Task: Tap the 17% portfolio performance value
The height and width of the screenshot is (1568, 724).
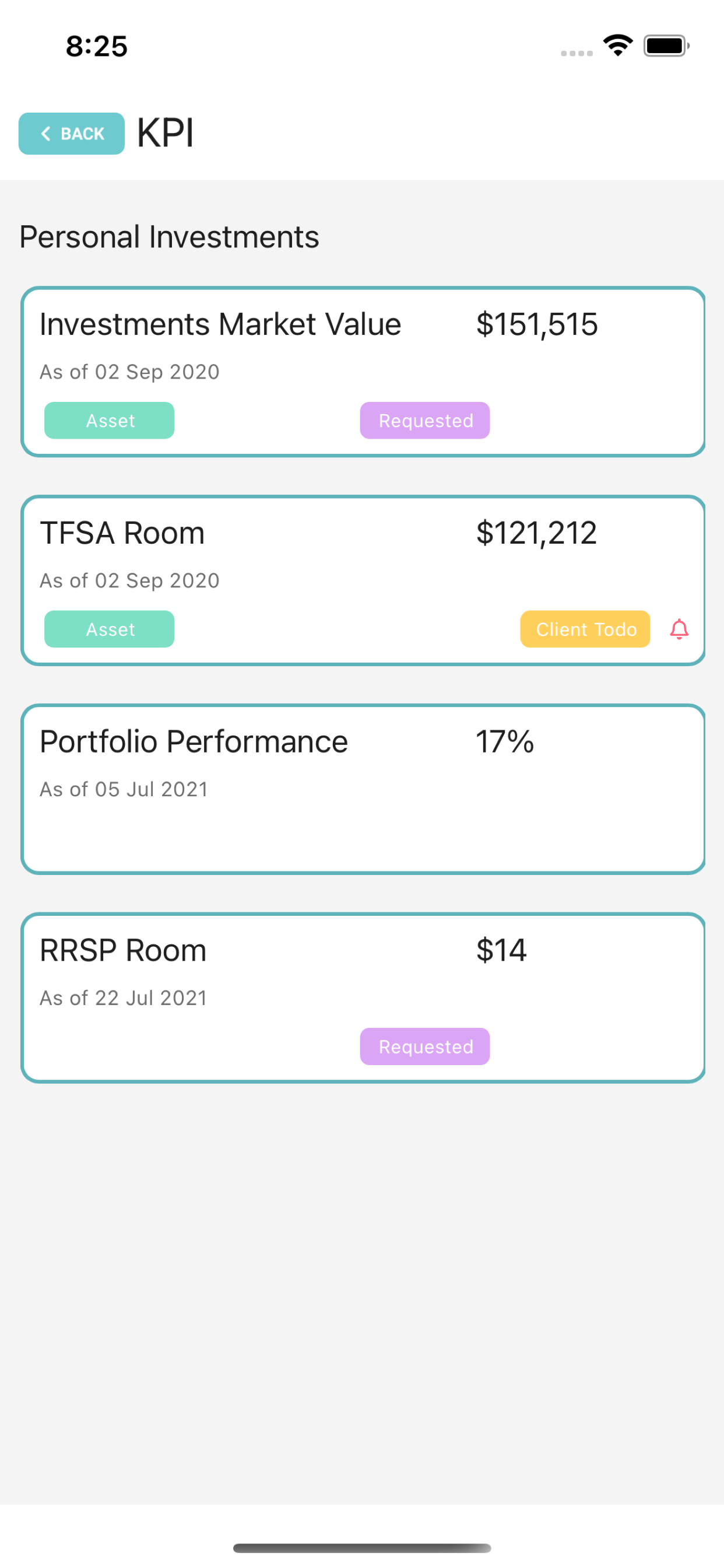Action: tap(504, 741)
